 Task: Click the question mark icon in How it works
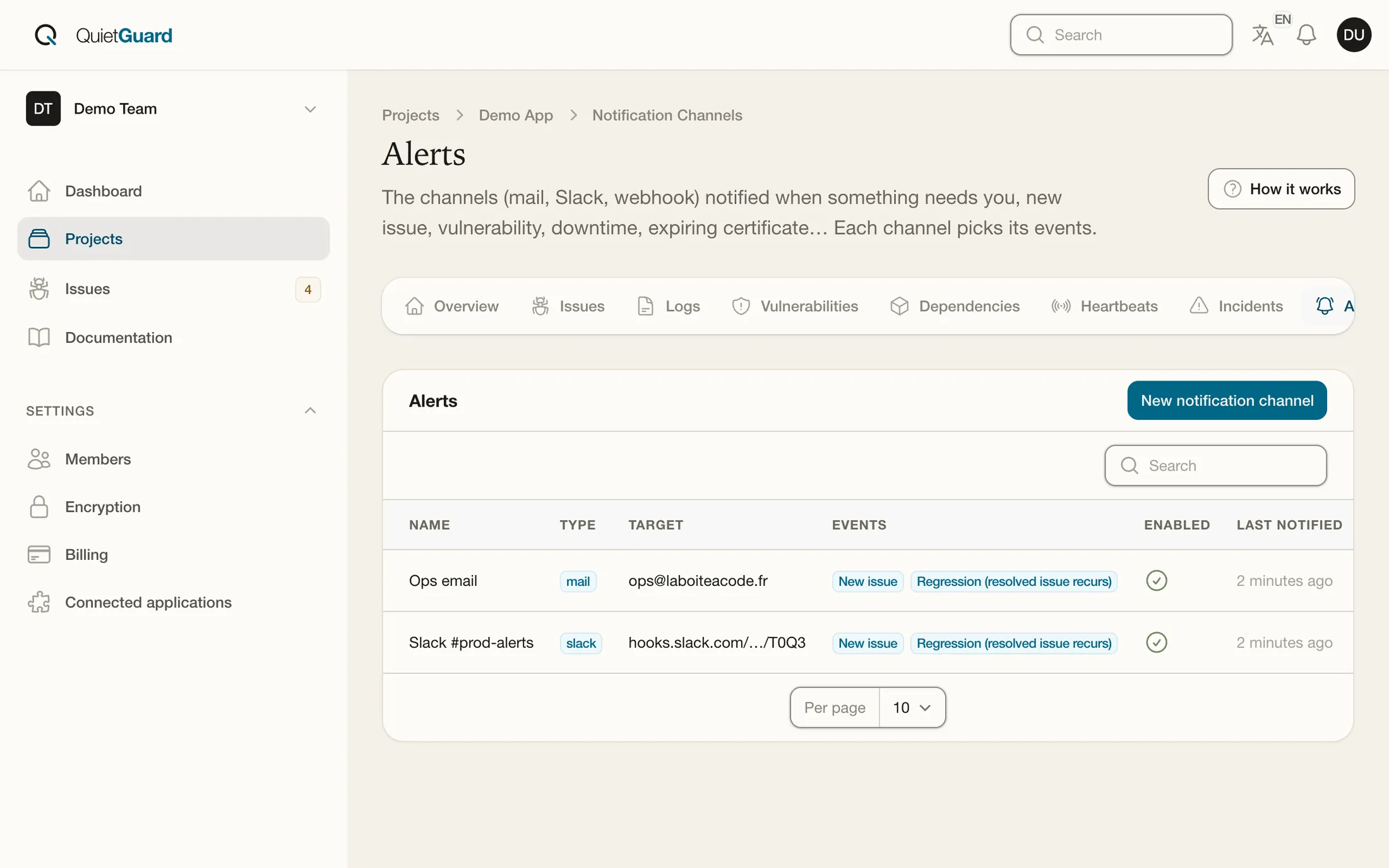coord(1232,189)
